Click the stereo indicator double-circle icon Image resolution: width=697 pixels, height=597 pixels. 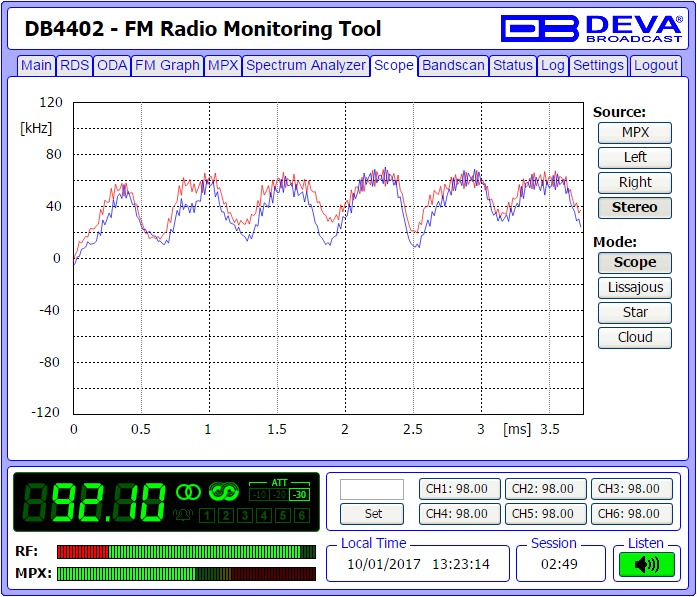(188, 492)
